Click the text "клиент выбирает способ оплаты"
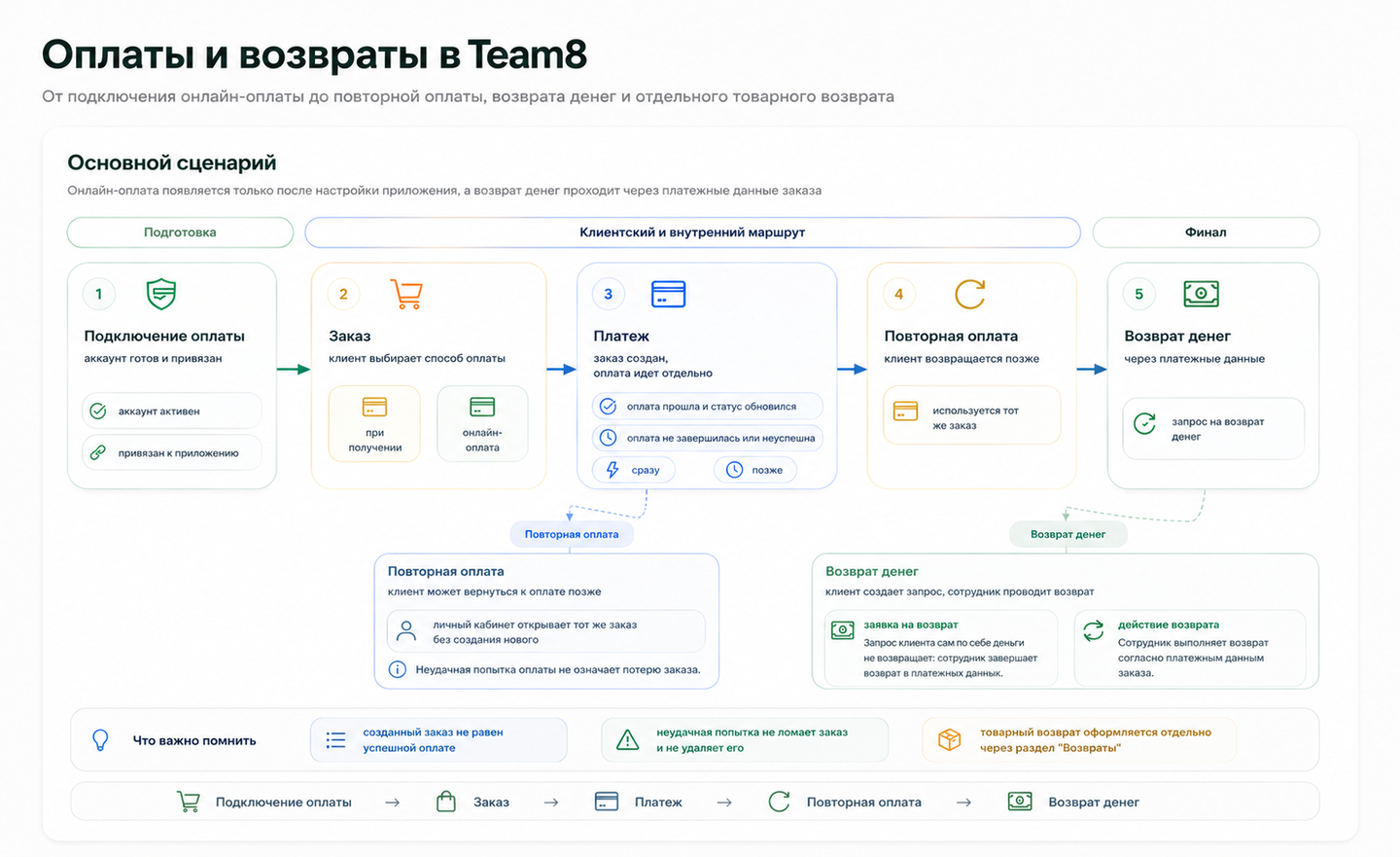This screenshot has width=1400, height=857. pos(417,358)
